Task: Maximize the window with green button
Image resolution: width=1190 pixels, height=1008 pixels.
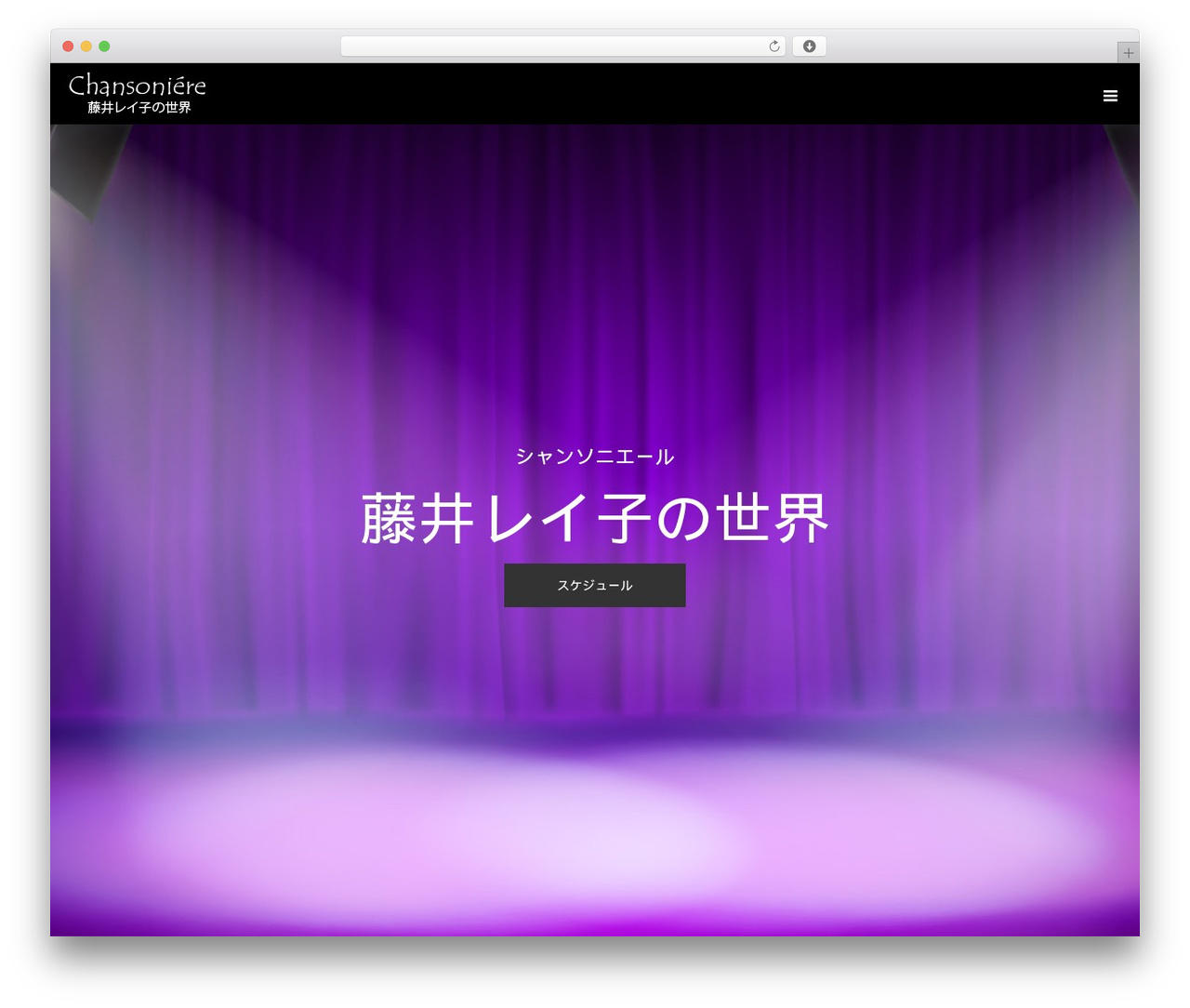Action: pos(104,46)
